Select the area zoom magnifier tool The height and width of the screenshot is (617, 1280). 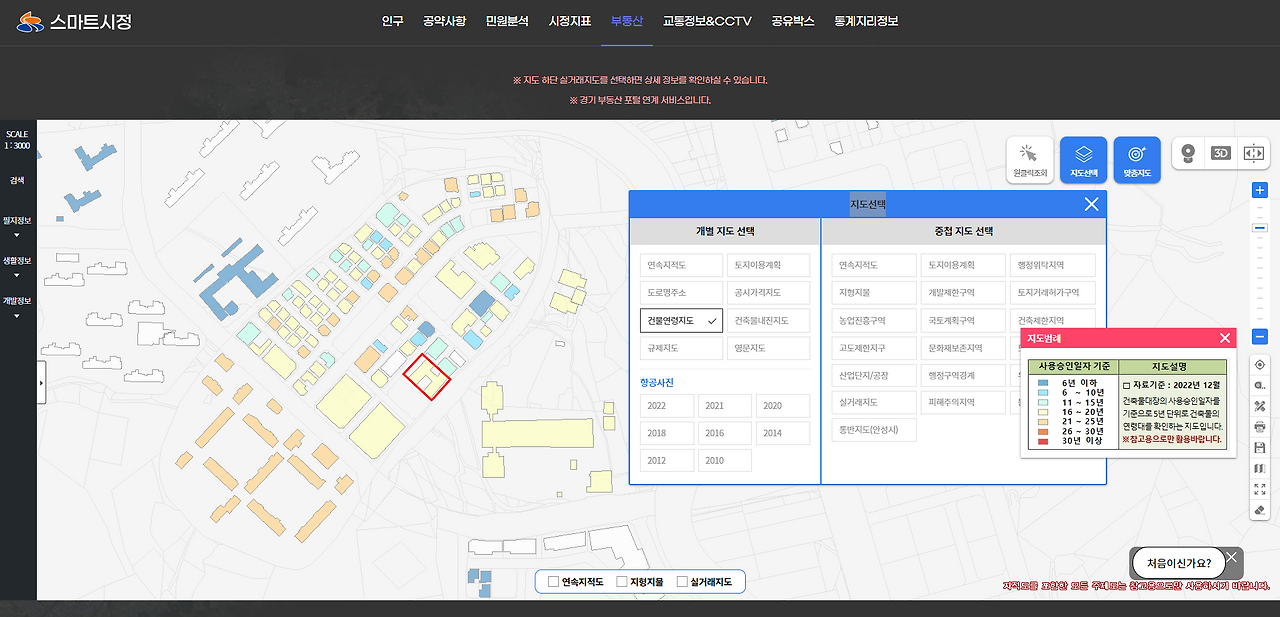click(1260, 386)
